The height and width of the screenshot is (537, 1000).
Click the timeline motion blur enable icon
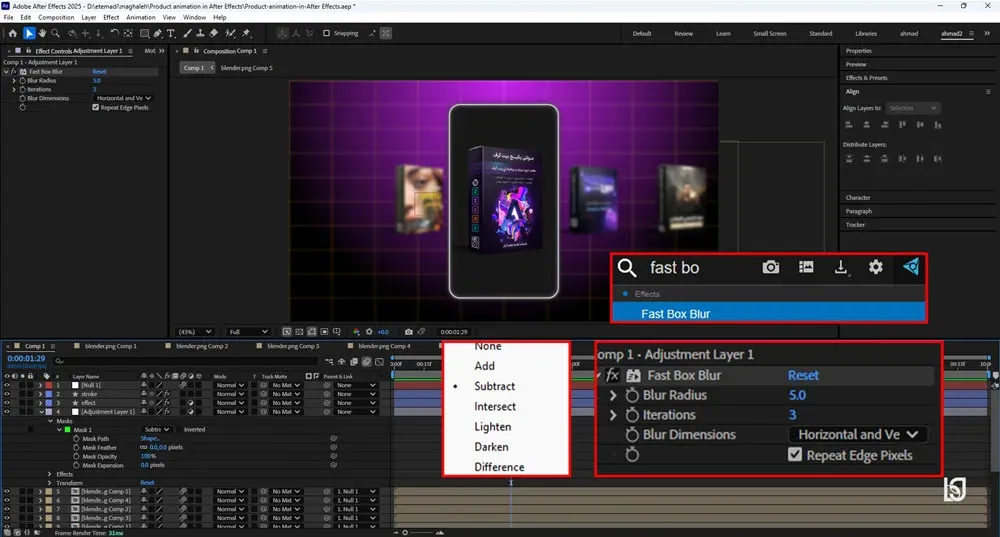(367, 362)
